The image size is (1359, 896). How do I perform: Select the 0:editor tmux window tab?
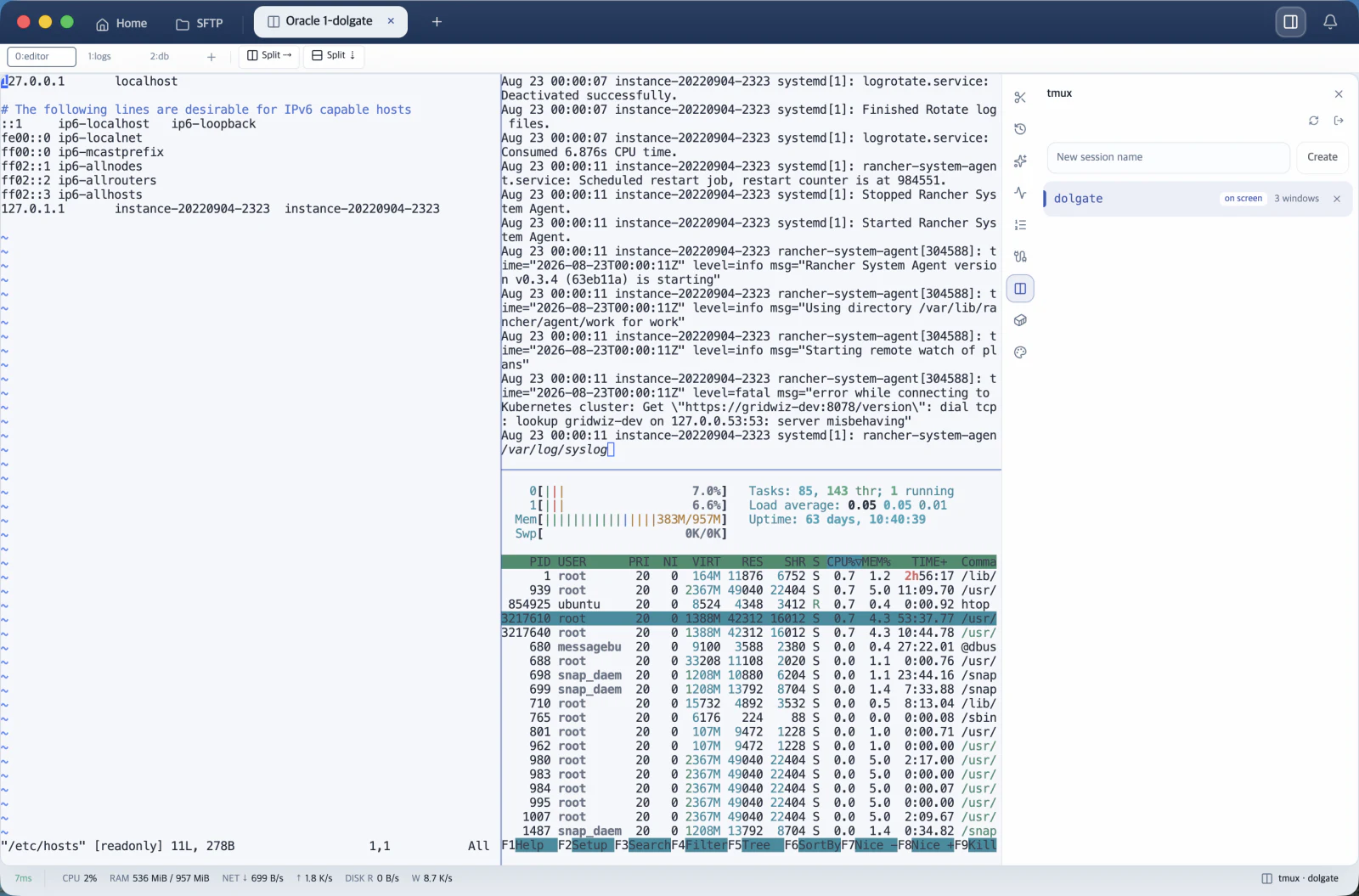point(42,56)
